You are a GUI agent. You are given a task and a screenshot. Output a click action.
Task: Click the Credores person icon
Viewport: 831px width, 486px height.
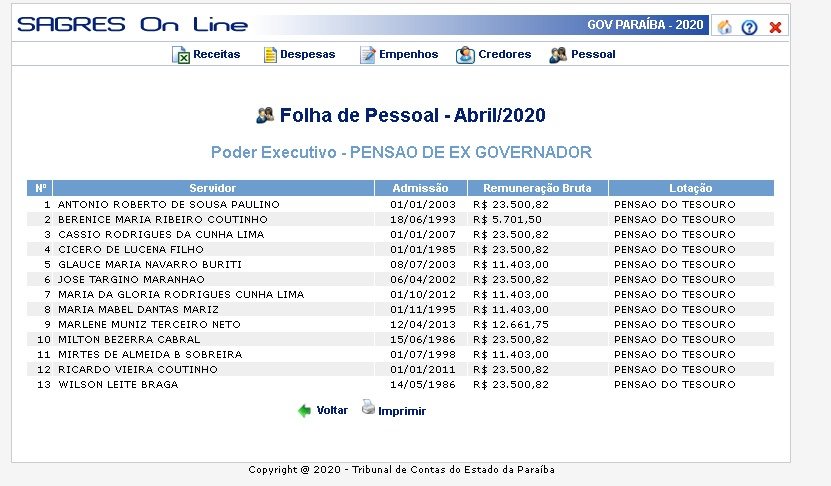coord(465,55)
